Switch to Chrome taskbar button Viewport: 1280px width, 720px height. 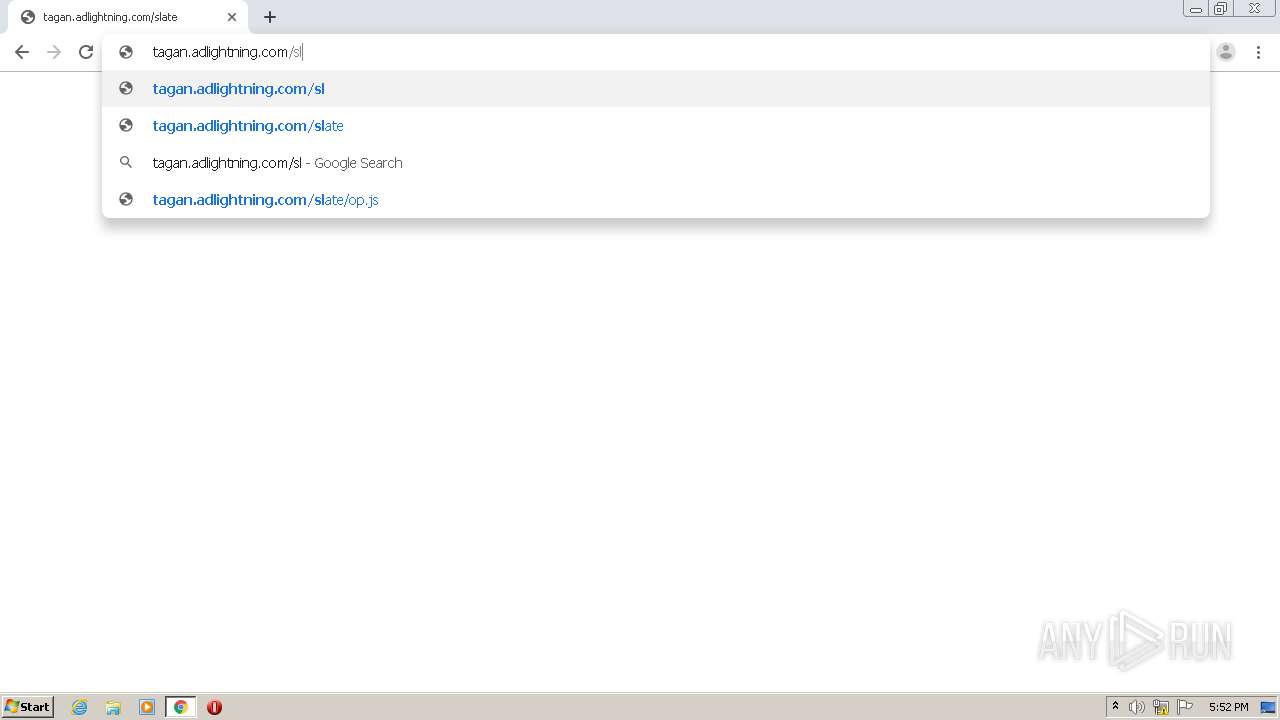180,707
